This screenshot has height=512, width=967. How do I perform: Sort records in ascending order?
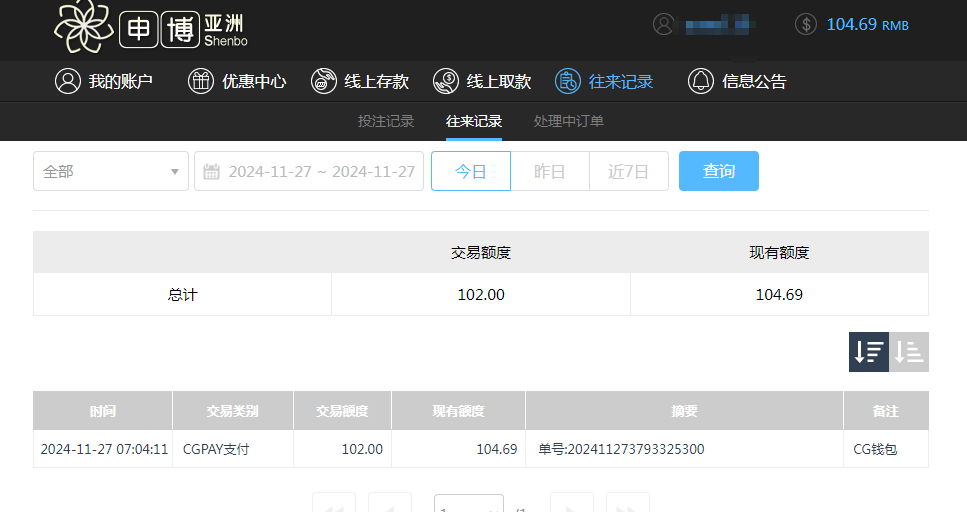(909, 352)
